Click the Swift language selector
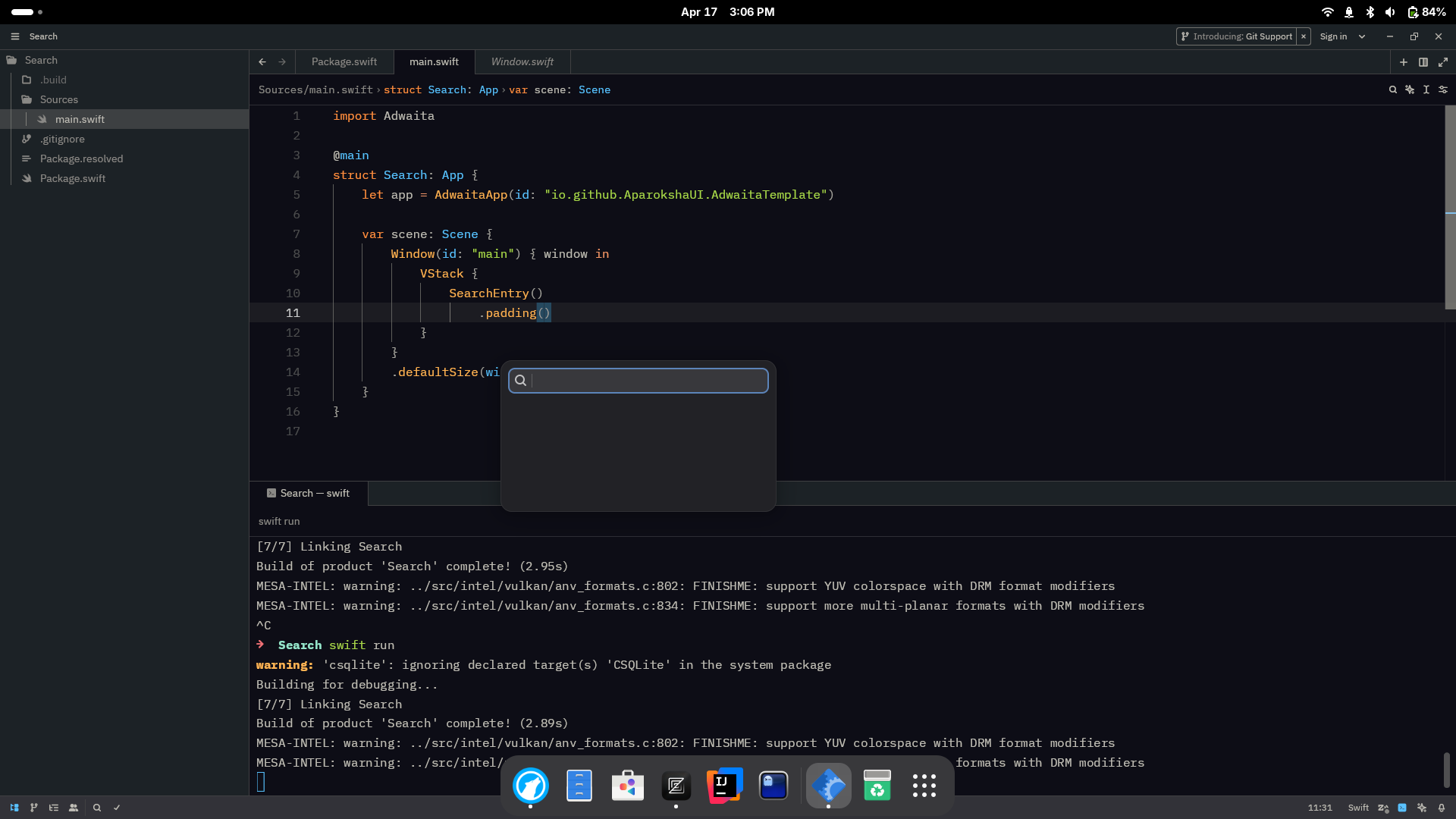 (1357, 808)
